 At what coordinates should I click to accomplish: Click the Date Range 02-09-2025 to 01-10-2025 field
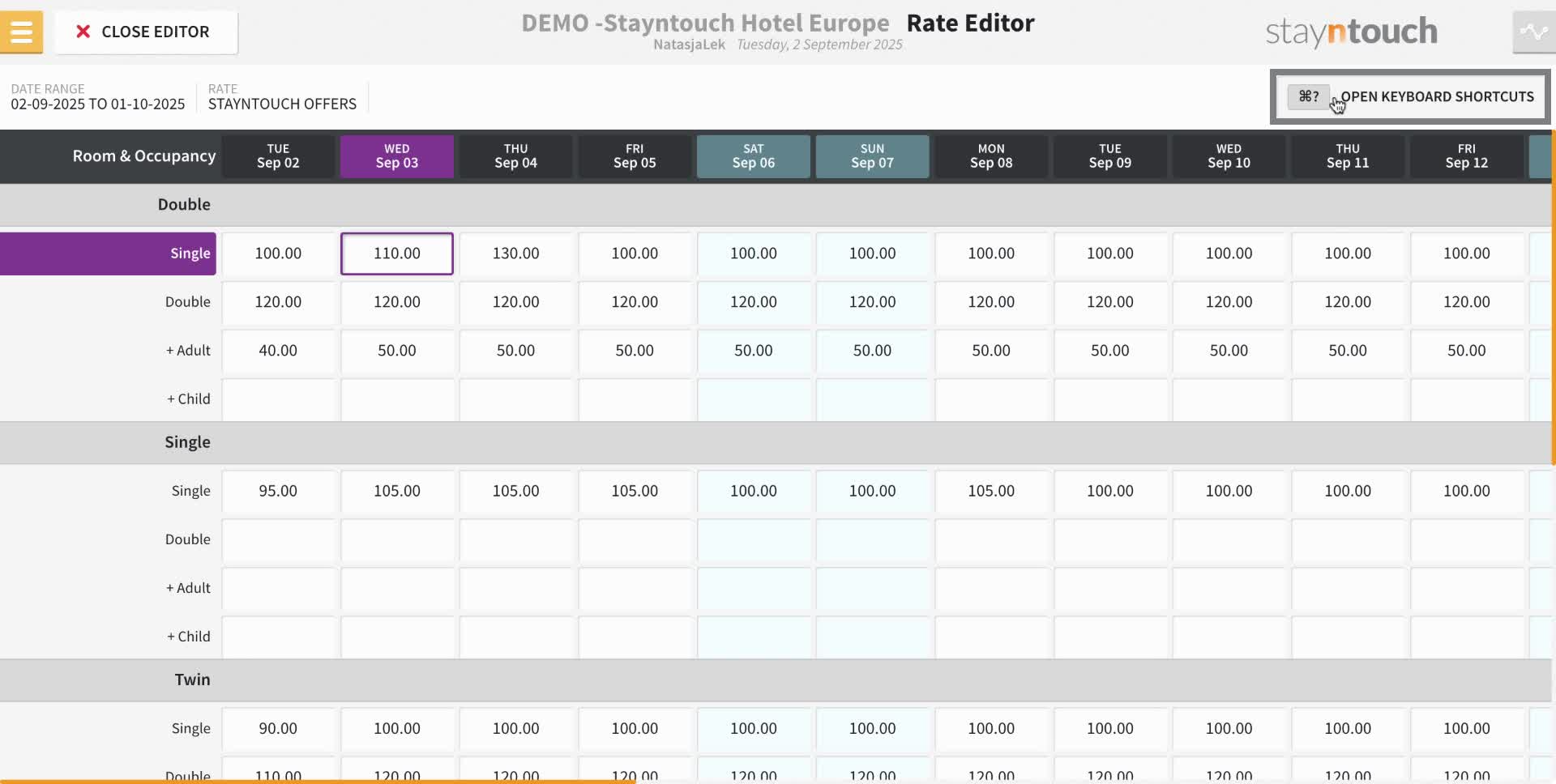[97, 97]
